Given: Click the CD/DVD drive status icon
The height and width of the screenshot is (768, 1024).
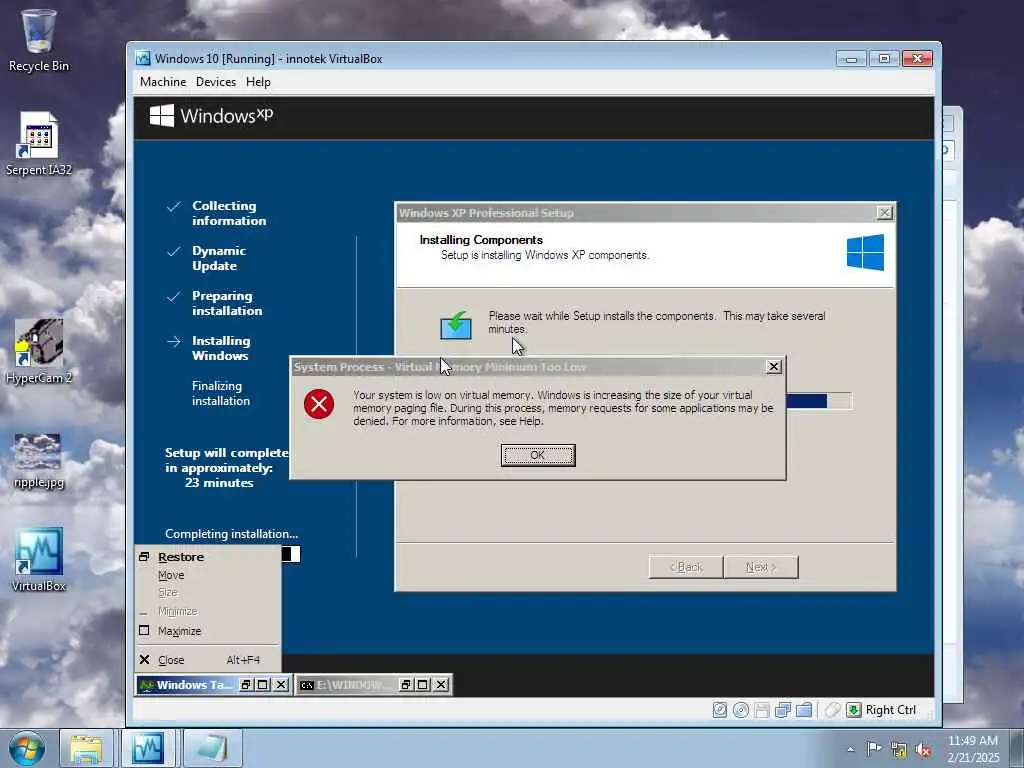Looking at the screenshot, I should click(741, 710).
